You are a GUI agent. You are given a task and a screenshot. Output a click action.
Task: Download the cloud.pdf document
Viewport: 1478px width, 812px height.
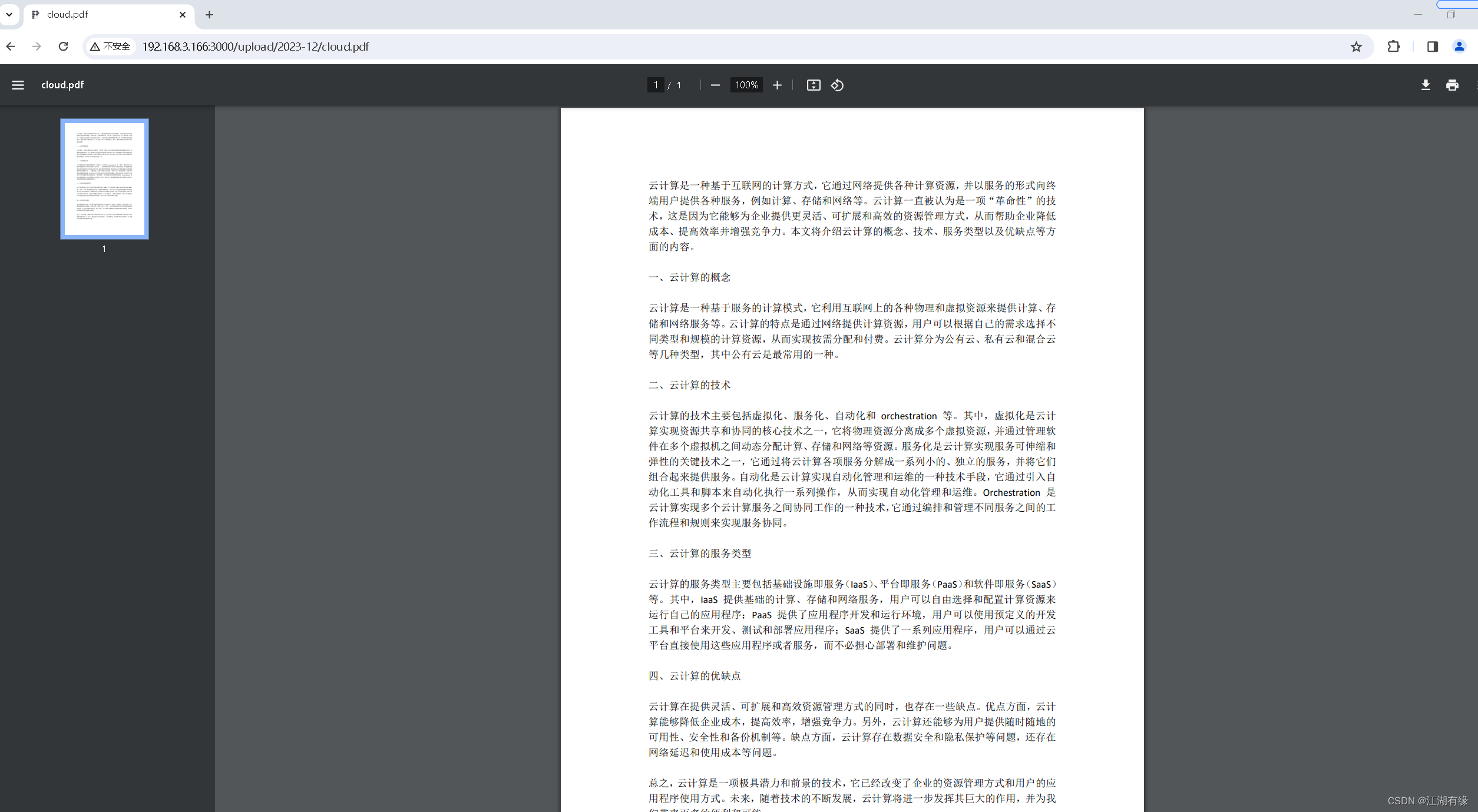pos(1426,85)
